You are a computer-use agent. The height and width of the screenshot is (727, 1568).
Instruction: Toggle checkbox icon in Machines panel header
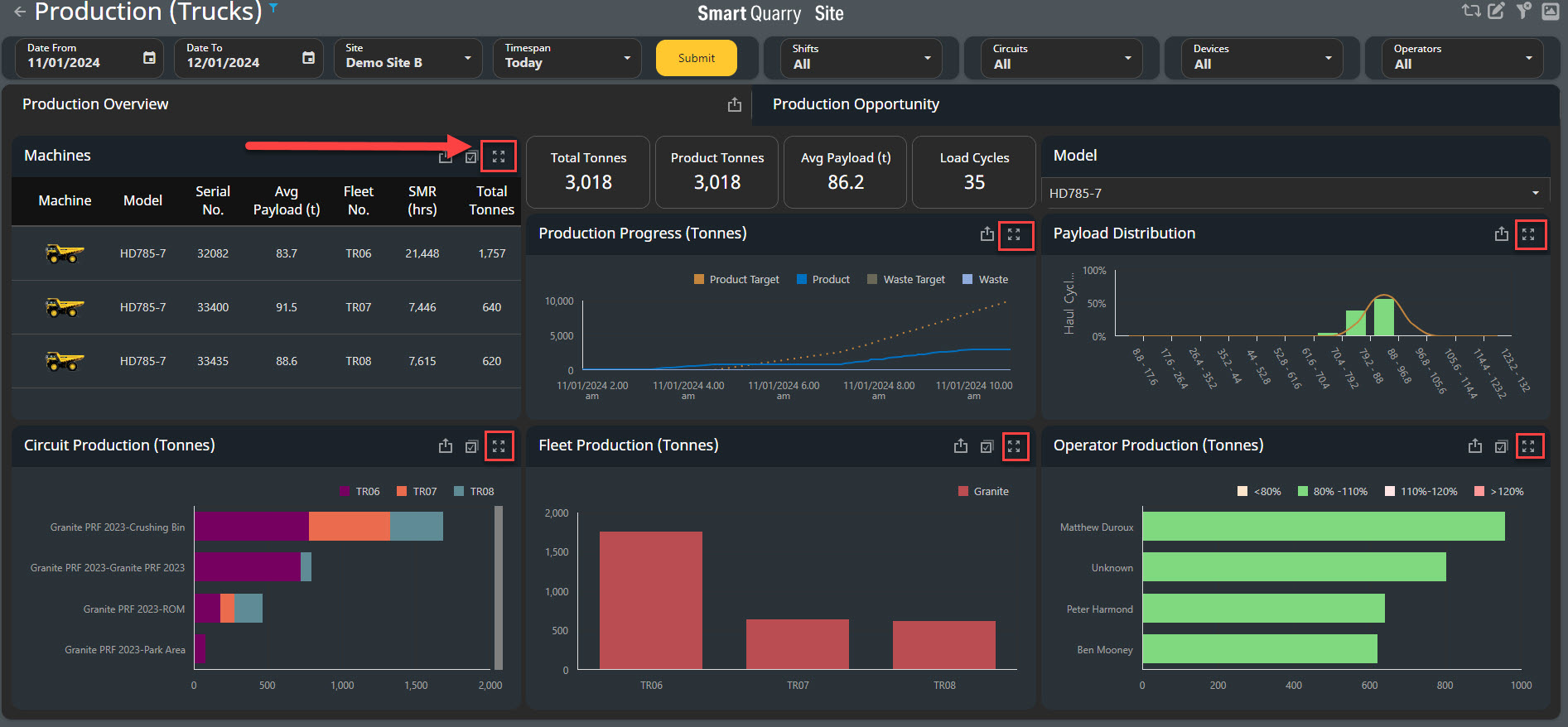[471, 156]
